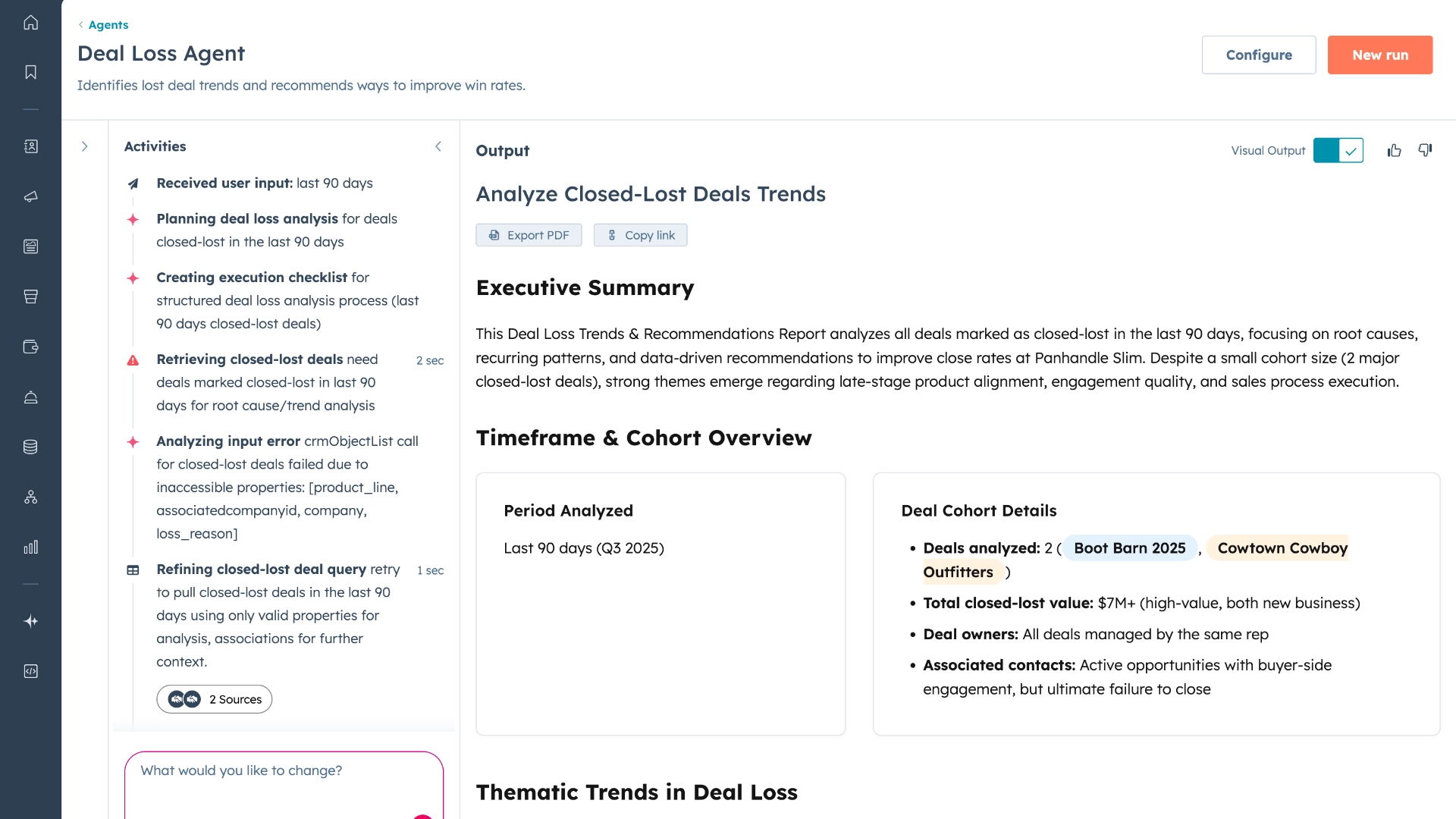1456x819 pixels.
Task: Toggle Visual Output off
Action: click(x=1338, y=150)
